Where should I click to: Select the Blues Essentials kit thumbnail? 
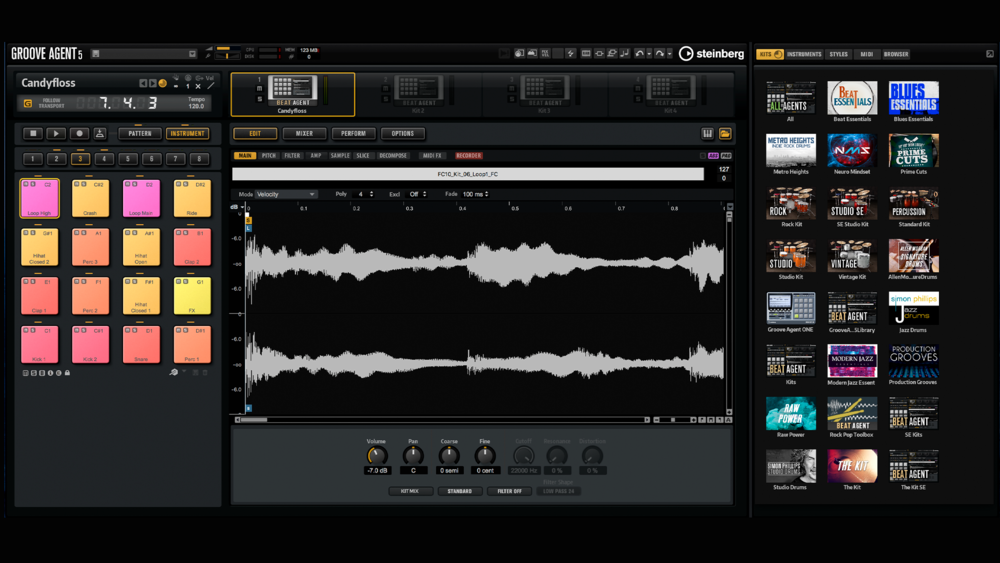(x=913, y=98)
